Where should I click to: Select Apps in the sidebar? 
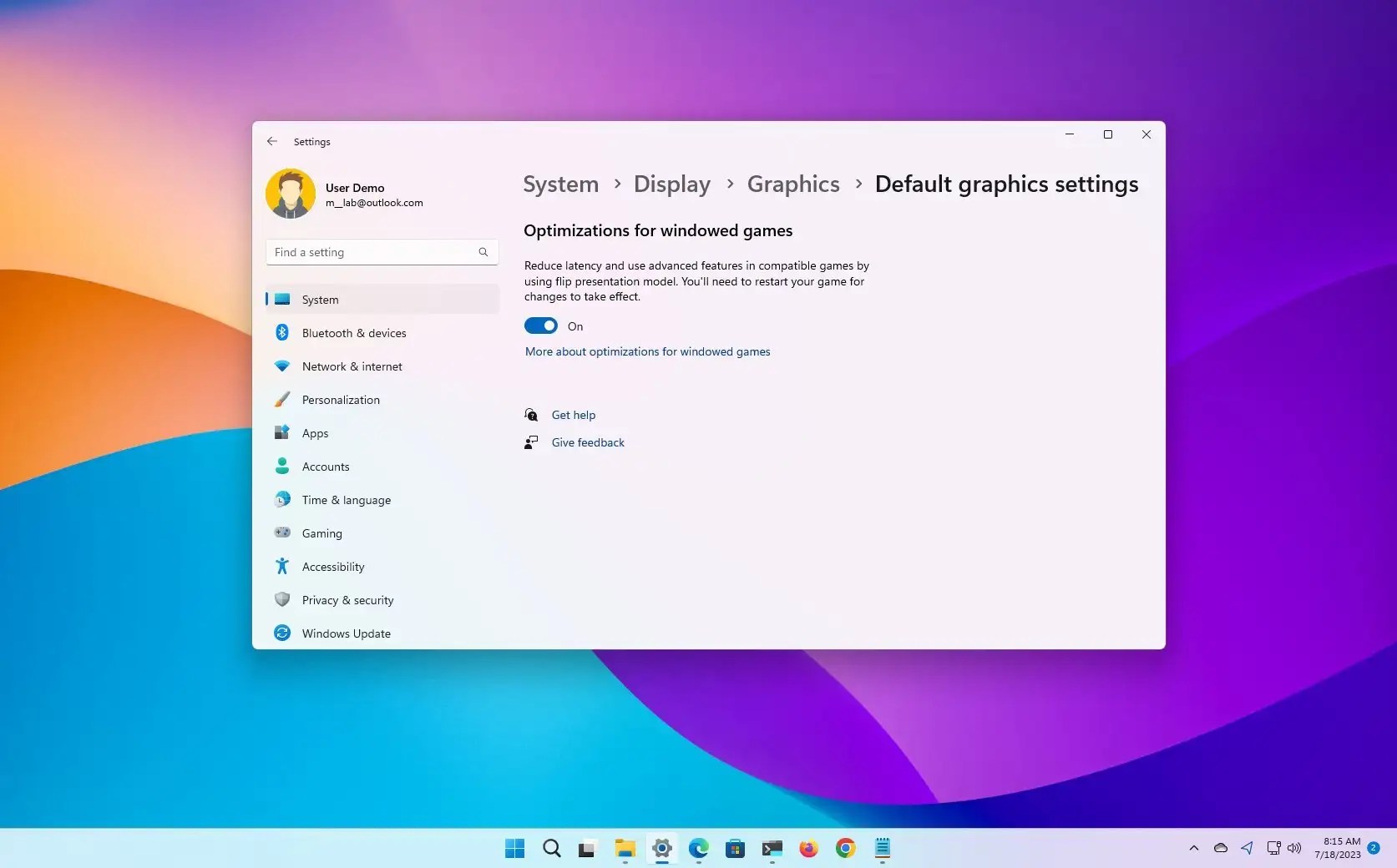click(314, 432)
